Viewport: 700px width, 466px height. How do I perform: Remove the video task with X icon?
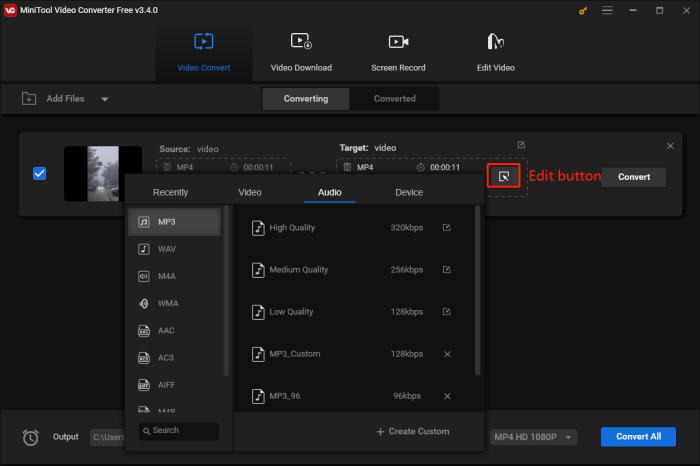point(670,146)
